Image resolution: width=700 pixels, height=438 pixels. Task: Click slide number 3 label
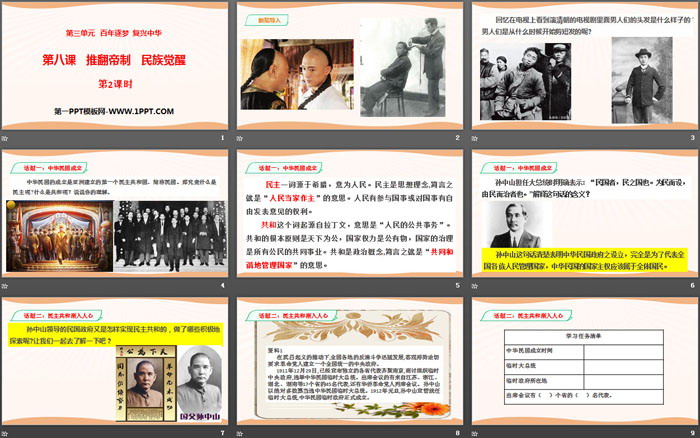coord(692,138)
